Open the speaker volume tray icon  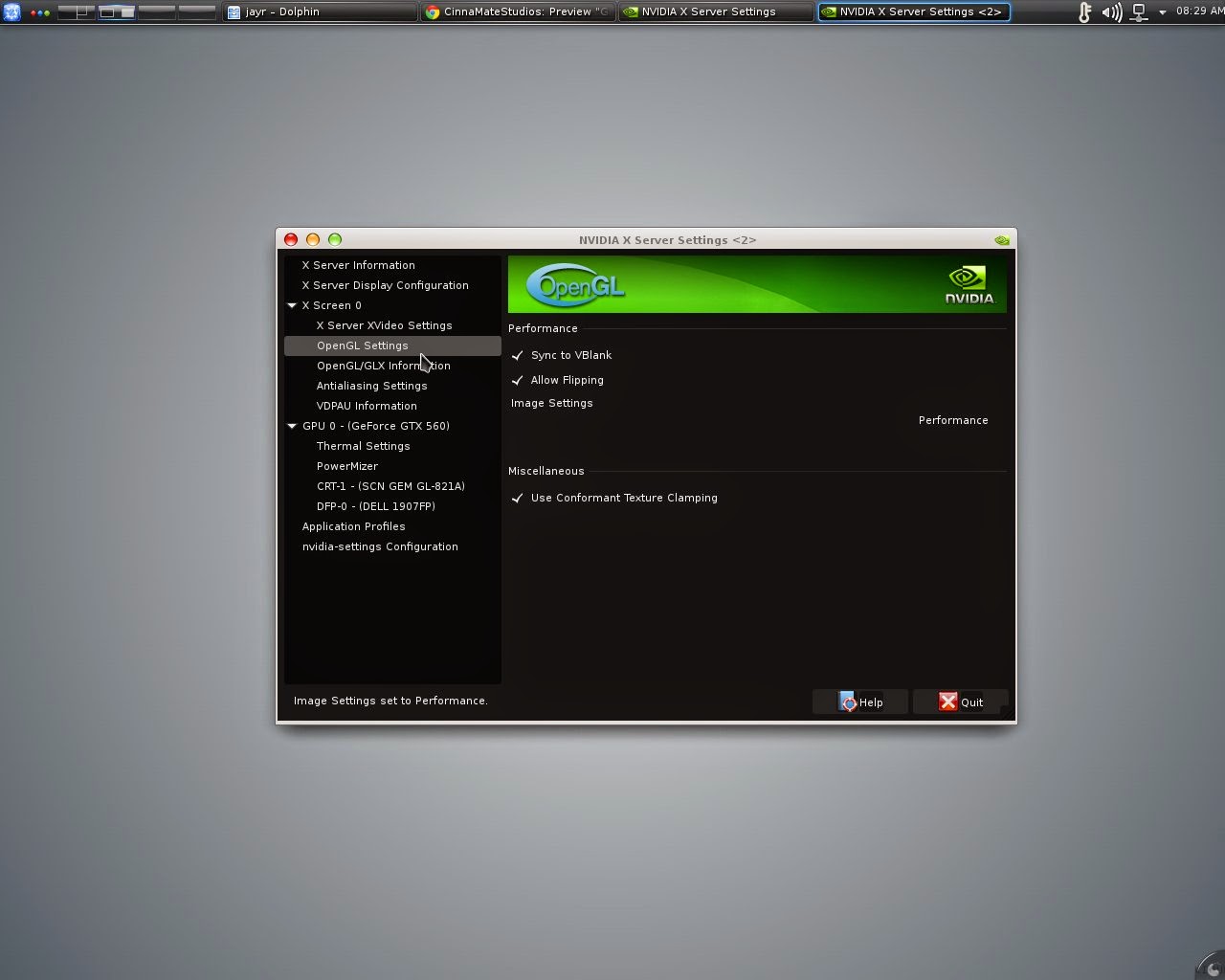pos(1111,12)
